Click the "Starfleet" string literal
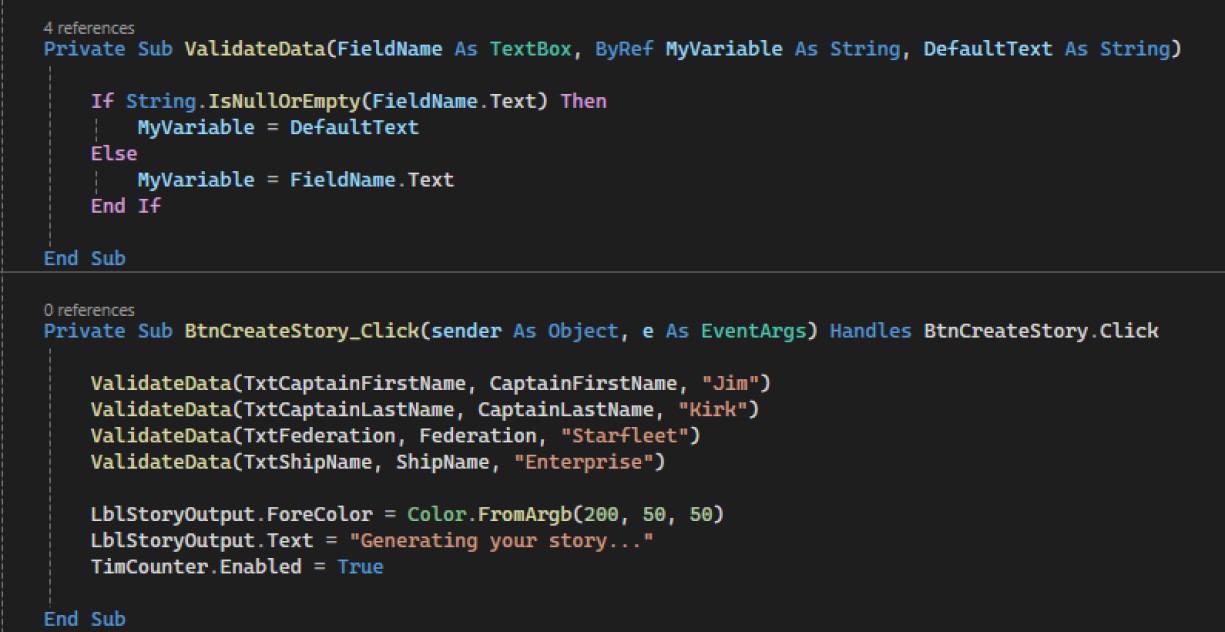This screenshot has width=1225, height=632. coord(630,436)
